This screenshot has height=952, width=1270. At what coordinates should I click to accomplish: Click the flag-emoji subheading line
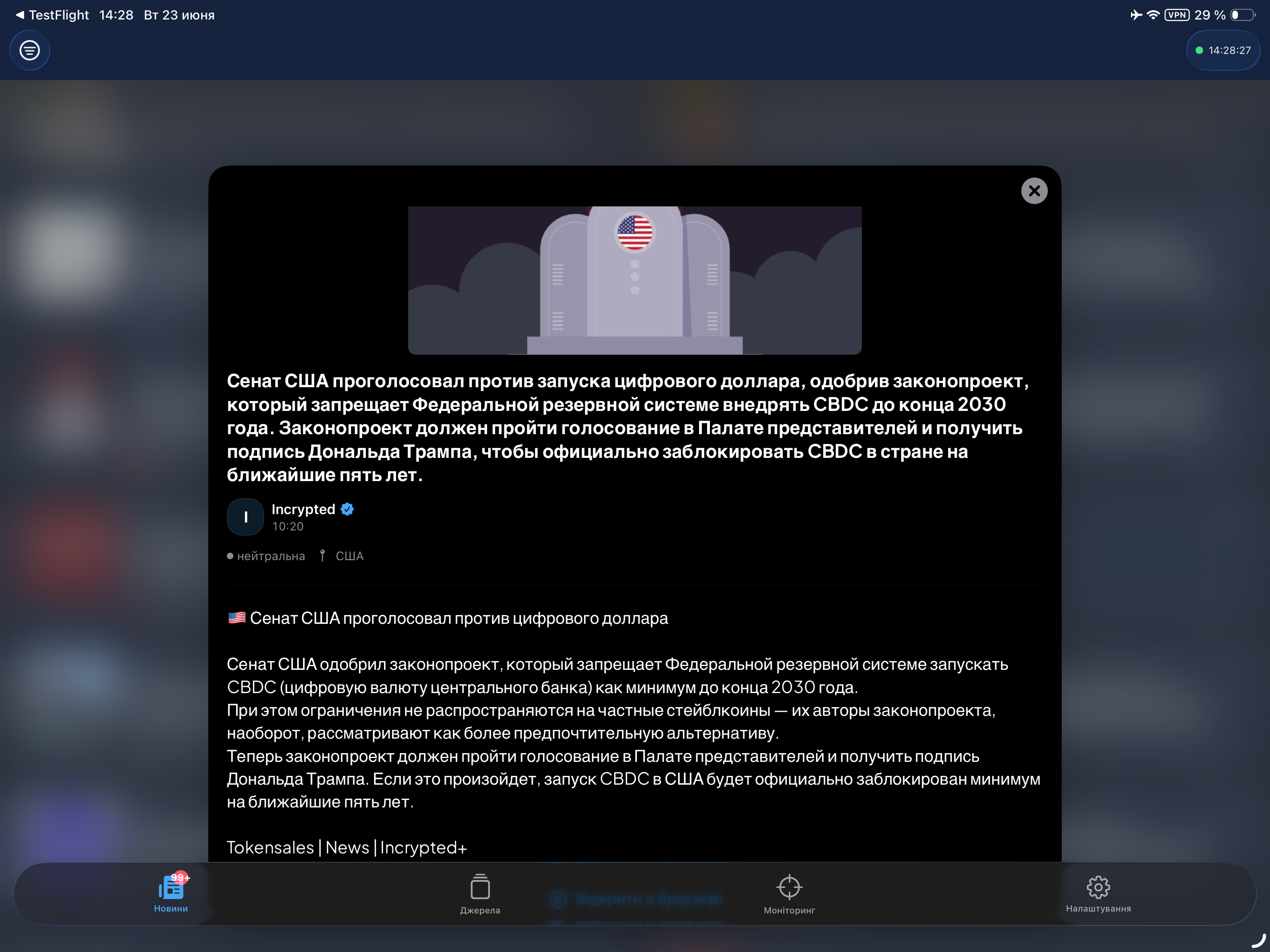(x=448, y=618)
